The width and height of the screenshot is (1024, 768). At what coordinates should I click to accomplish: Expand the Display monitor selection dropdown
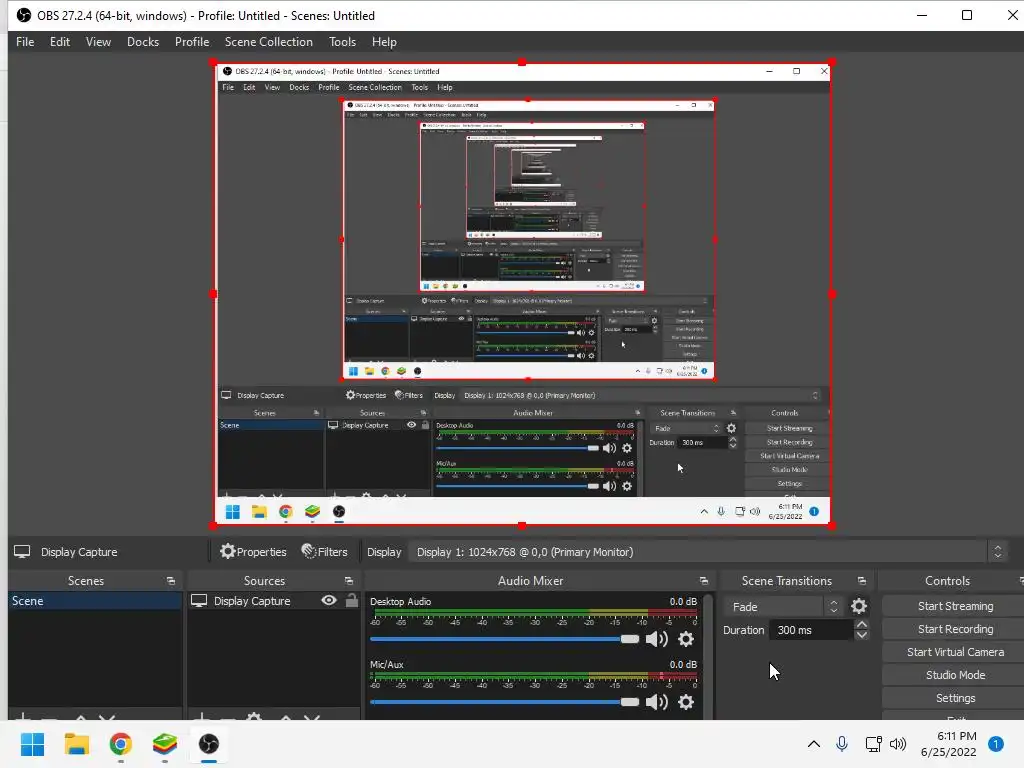(707, 552)
